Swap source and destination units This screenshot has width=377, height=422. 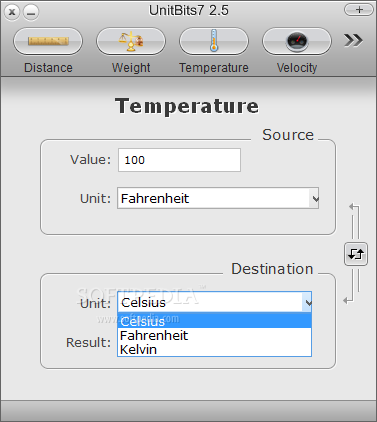click(x=356, y=254)
